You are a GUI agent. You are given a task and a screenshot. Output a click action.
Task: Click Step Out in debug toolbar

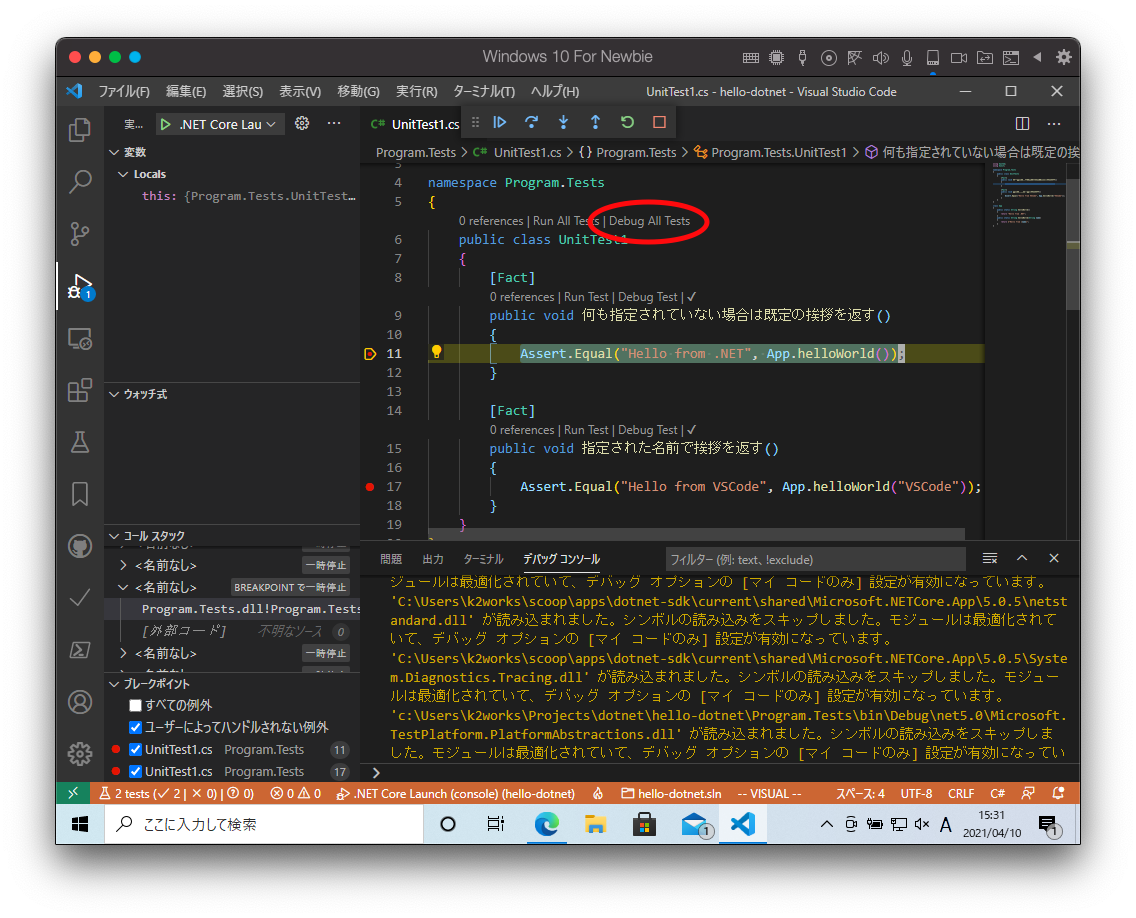point(596,122)
